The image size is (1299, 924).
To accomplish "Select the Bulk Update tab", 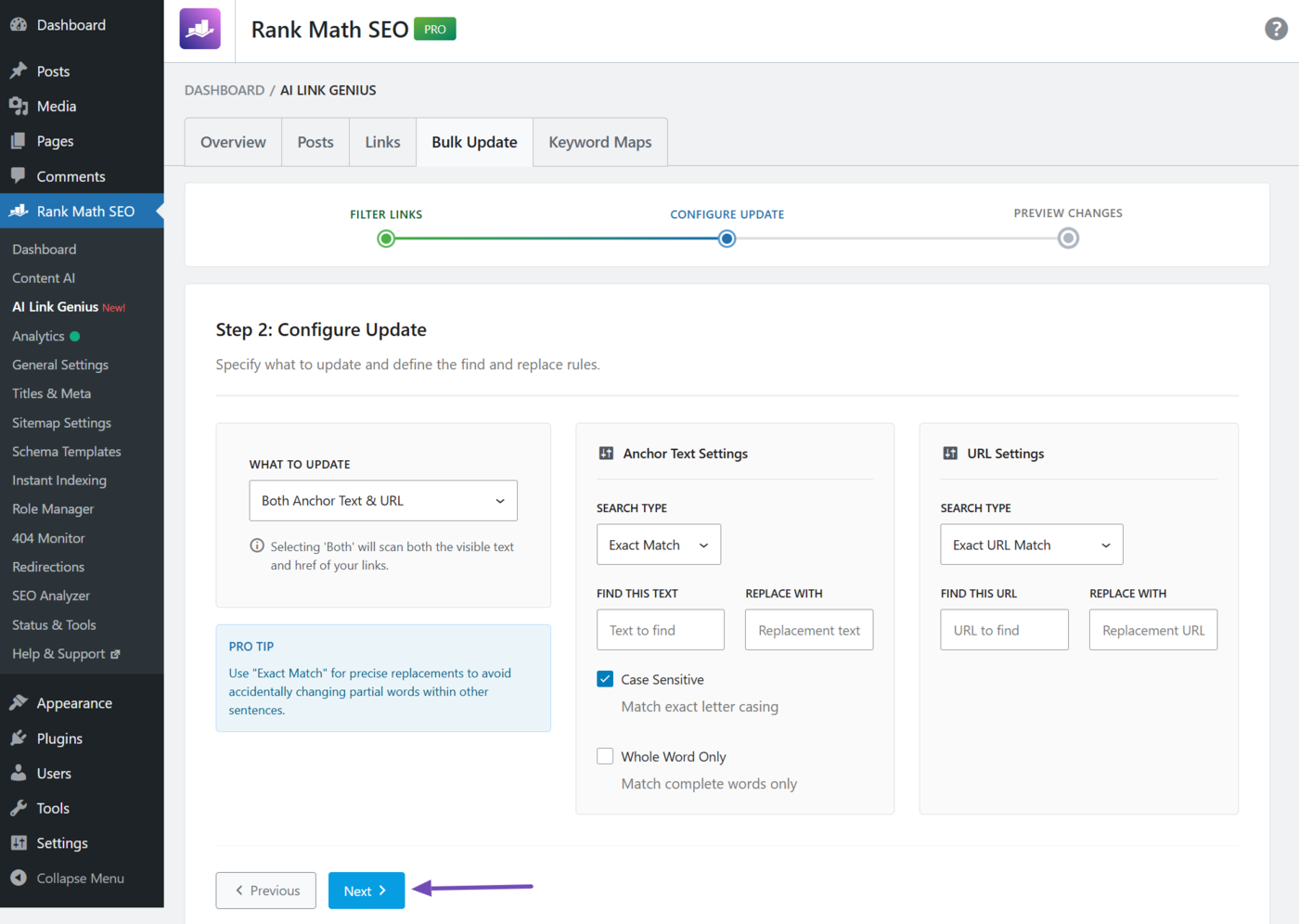I will pyautogui.click(x=474, y=142).
